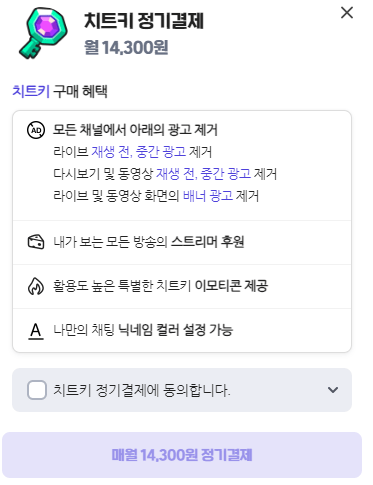Select the 닉네임 컬러 설정 가능 row
Screen dimensions: 373x485
point(182,331)
